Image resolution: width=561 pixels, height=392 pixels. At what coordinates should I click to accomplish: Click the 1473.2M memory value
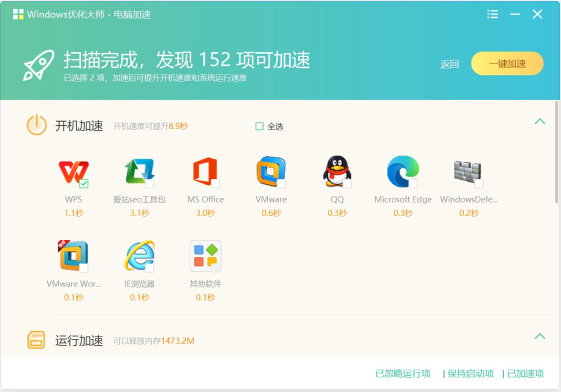pos(178,341)
